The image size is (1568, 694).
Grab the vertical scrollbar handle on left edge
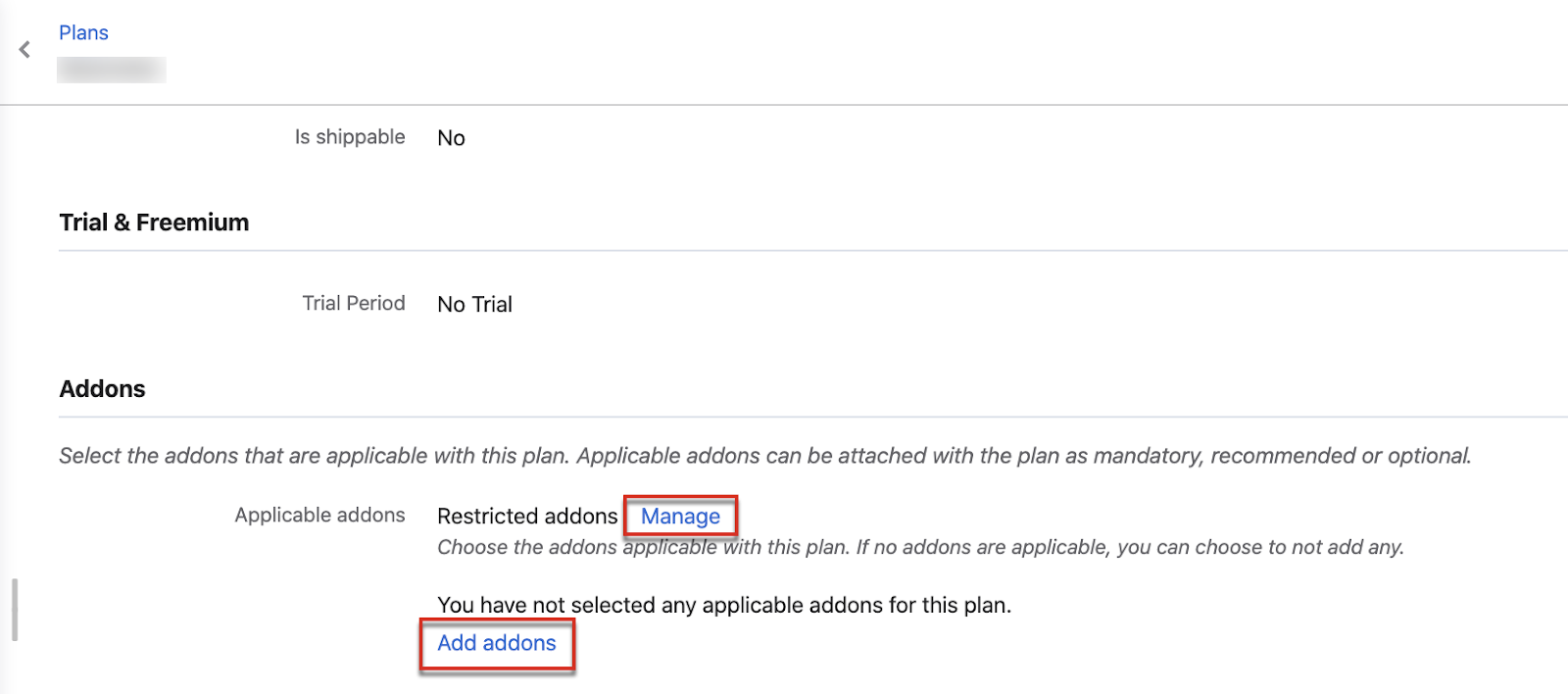click(x=15, y=610)
